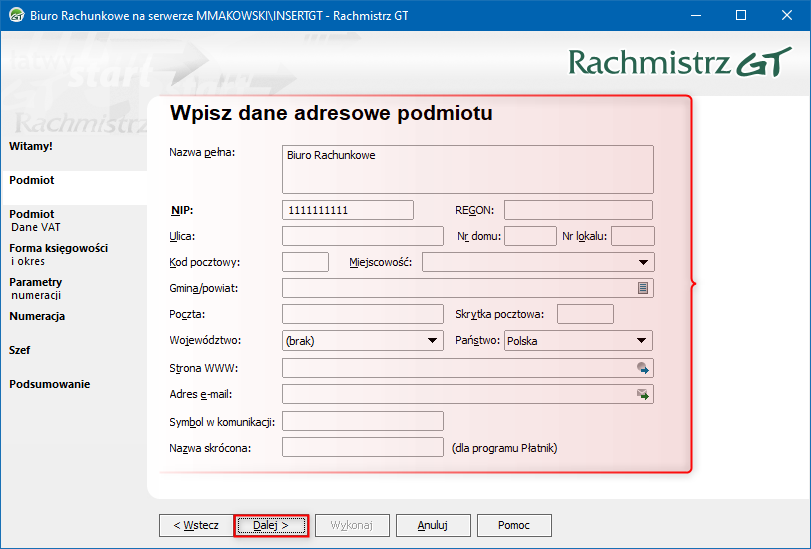Focus the Nr domu field

[530, 236]
